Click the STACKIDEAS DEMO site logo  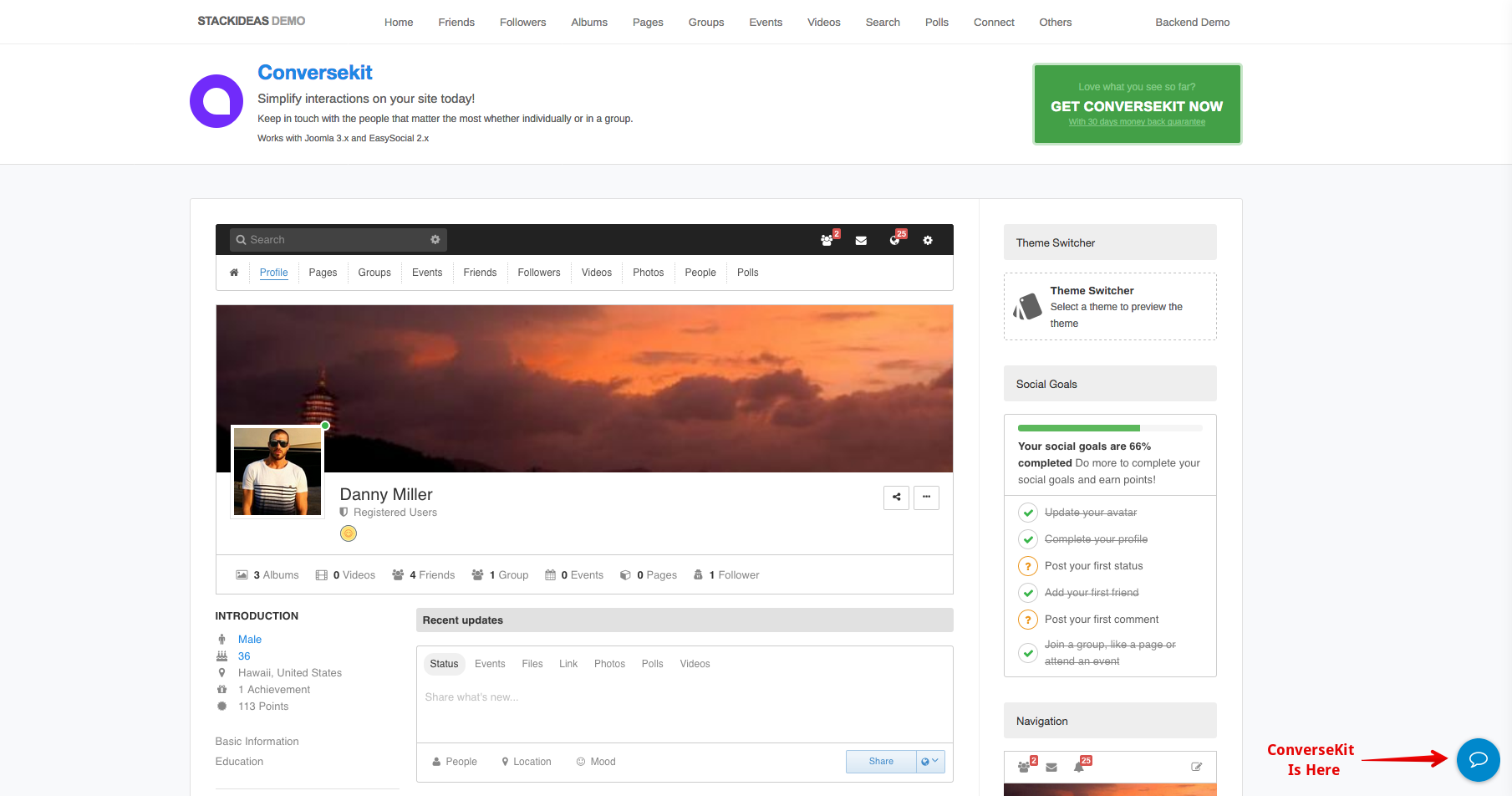252,21
